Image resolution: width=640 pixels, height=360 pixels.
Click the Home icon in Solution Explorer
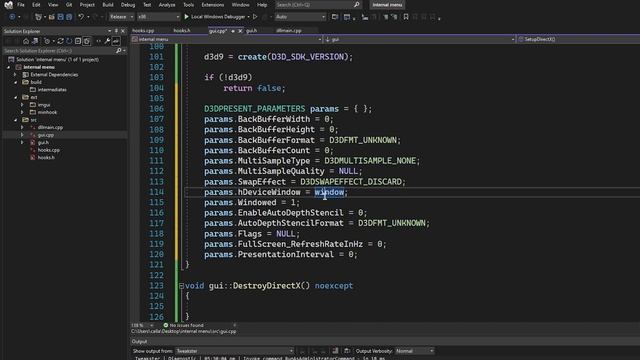[26, 41]
